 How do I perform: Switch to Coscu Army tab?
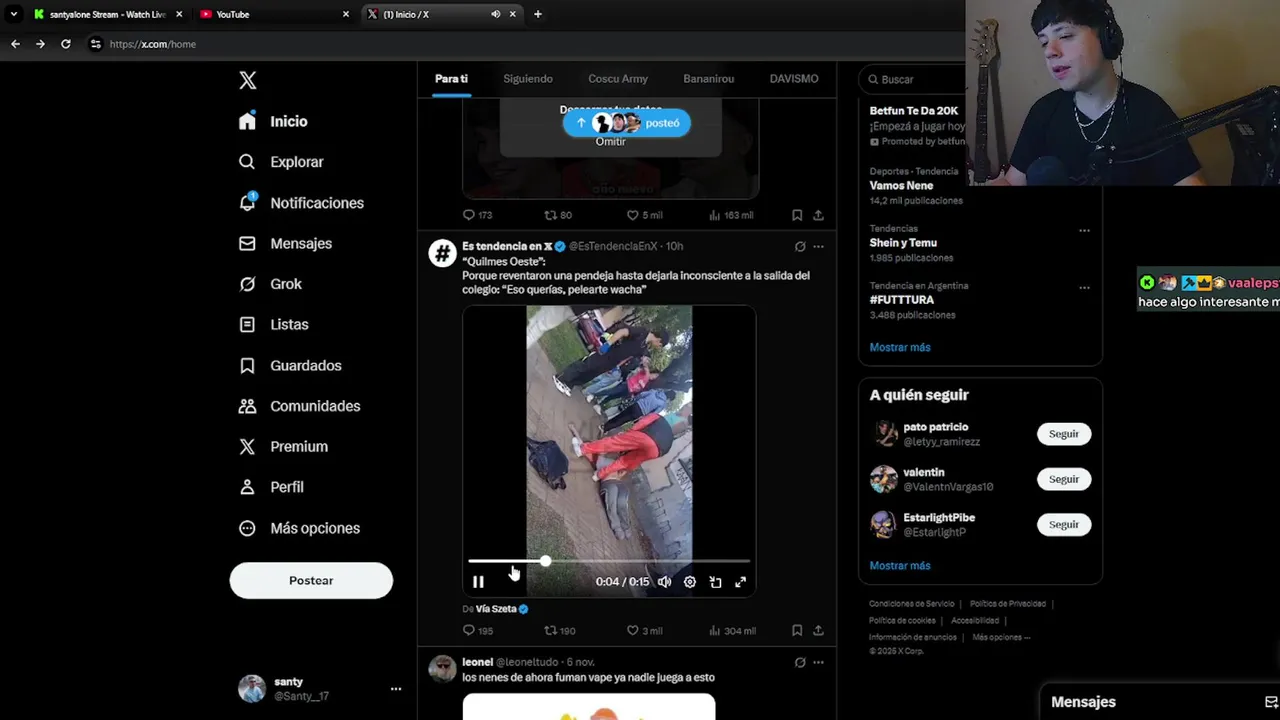(x=618, y=79)
